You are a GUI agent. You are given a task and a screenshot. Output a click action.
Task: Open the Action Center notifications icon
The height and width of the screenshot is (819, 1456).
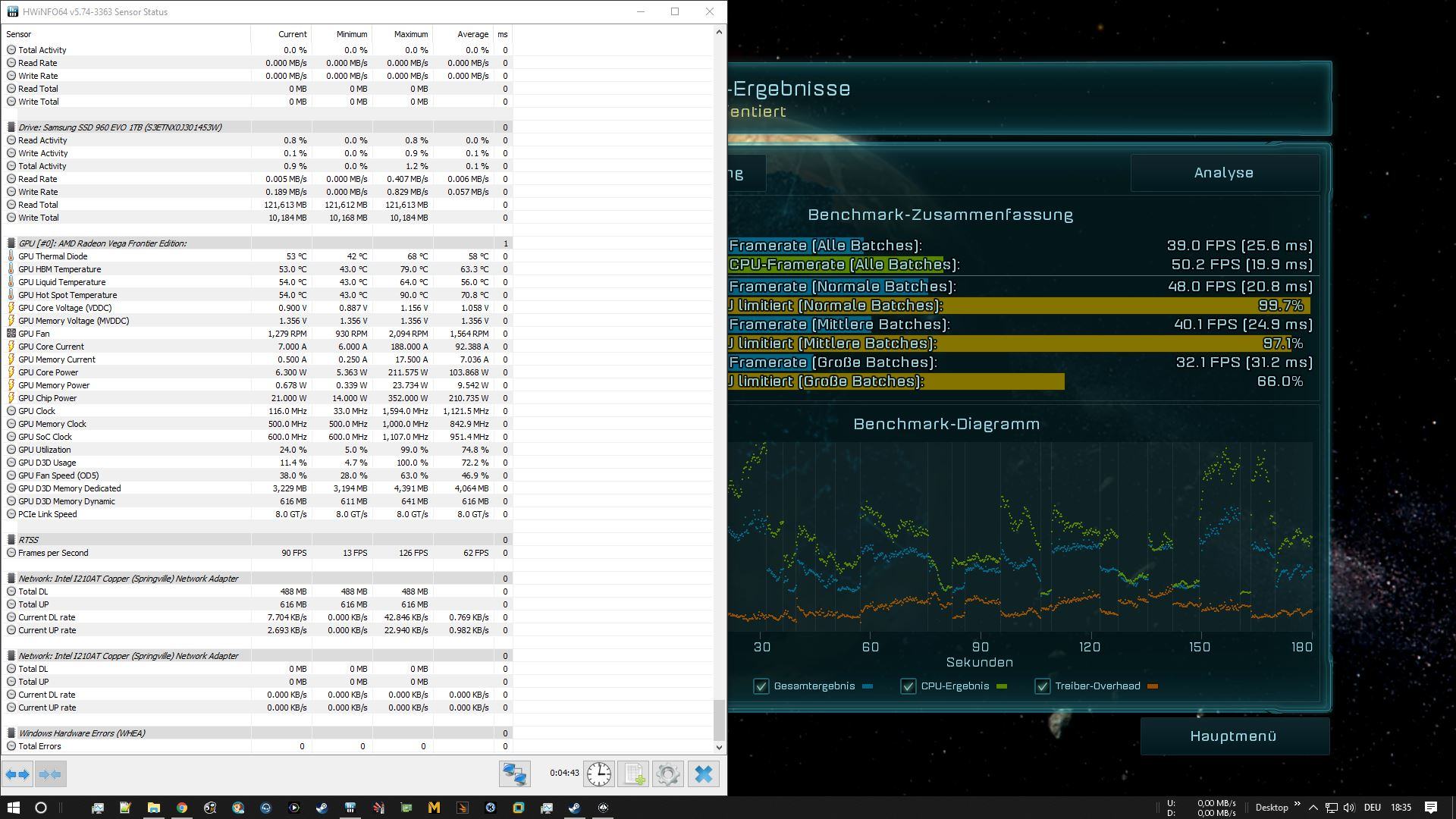(1431, 808)
